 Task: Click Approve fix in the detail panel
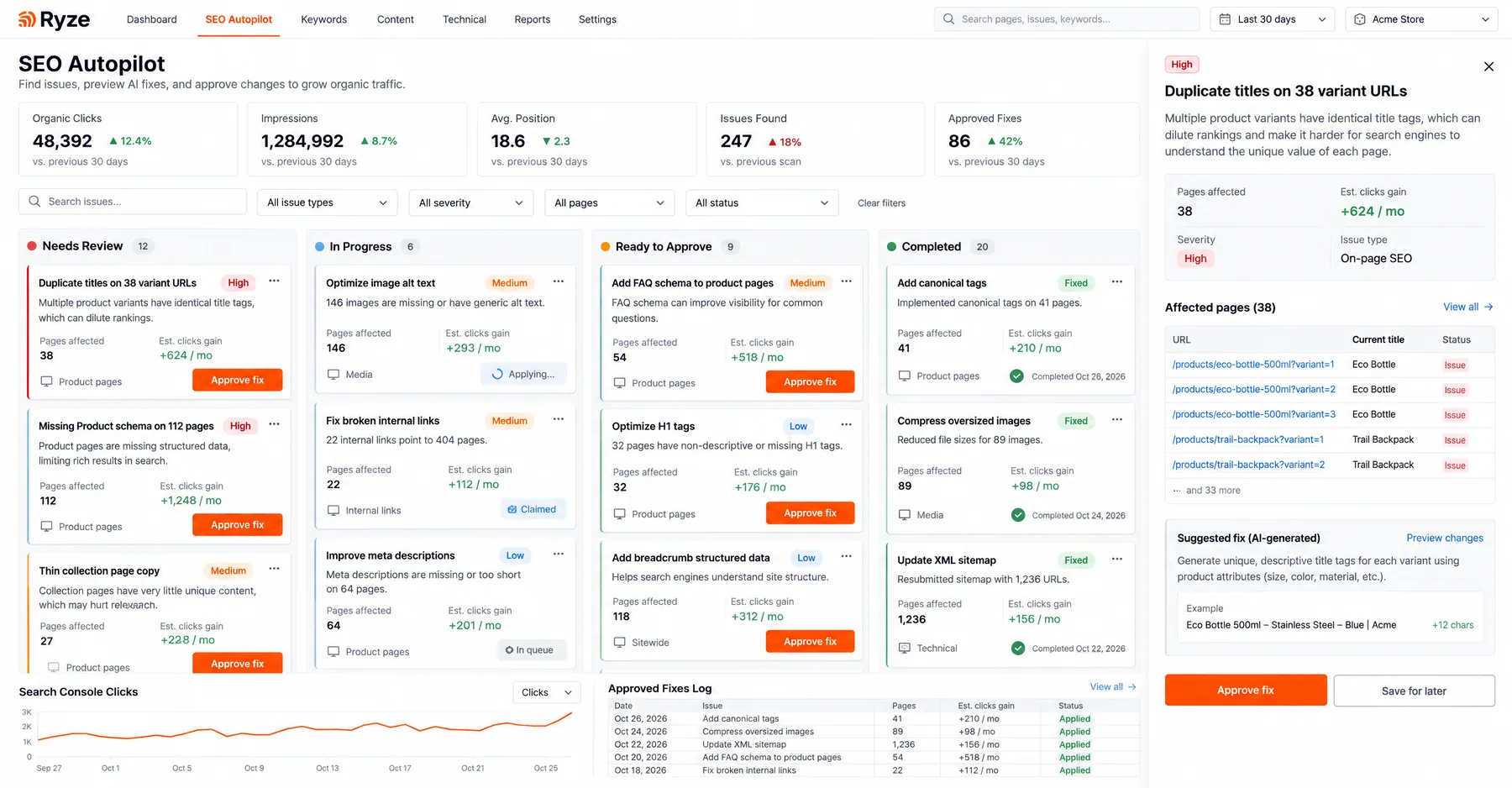point(1246,690)
